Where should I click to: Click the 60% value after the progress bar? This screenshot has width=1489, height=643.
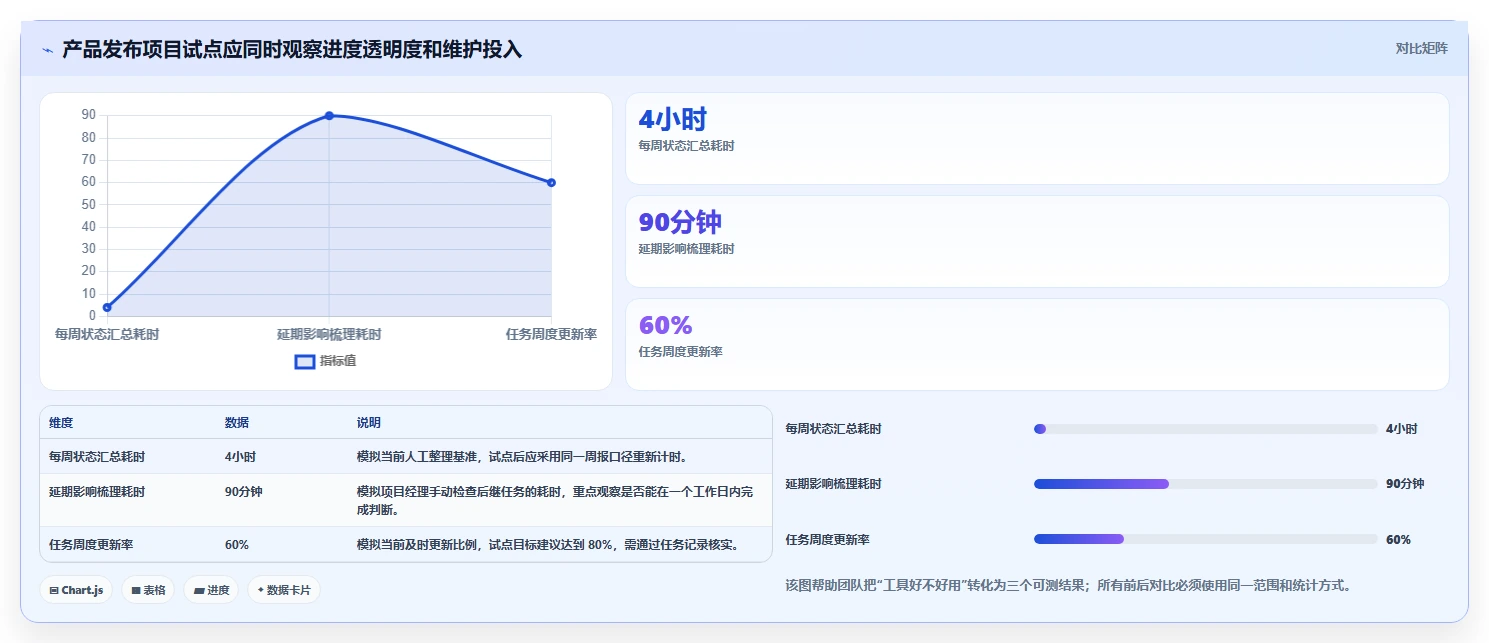pos(1398,540)
